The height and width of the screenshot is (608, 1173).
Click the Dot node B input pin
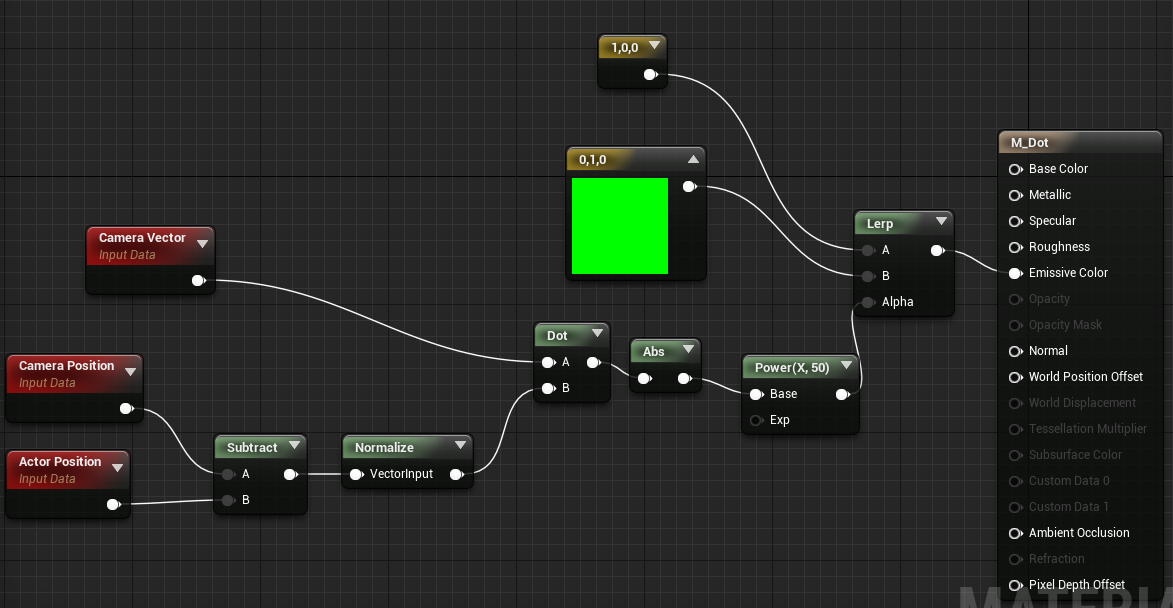point(549,388)
